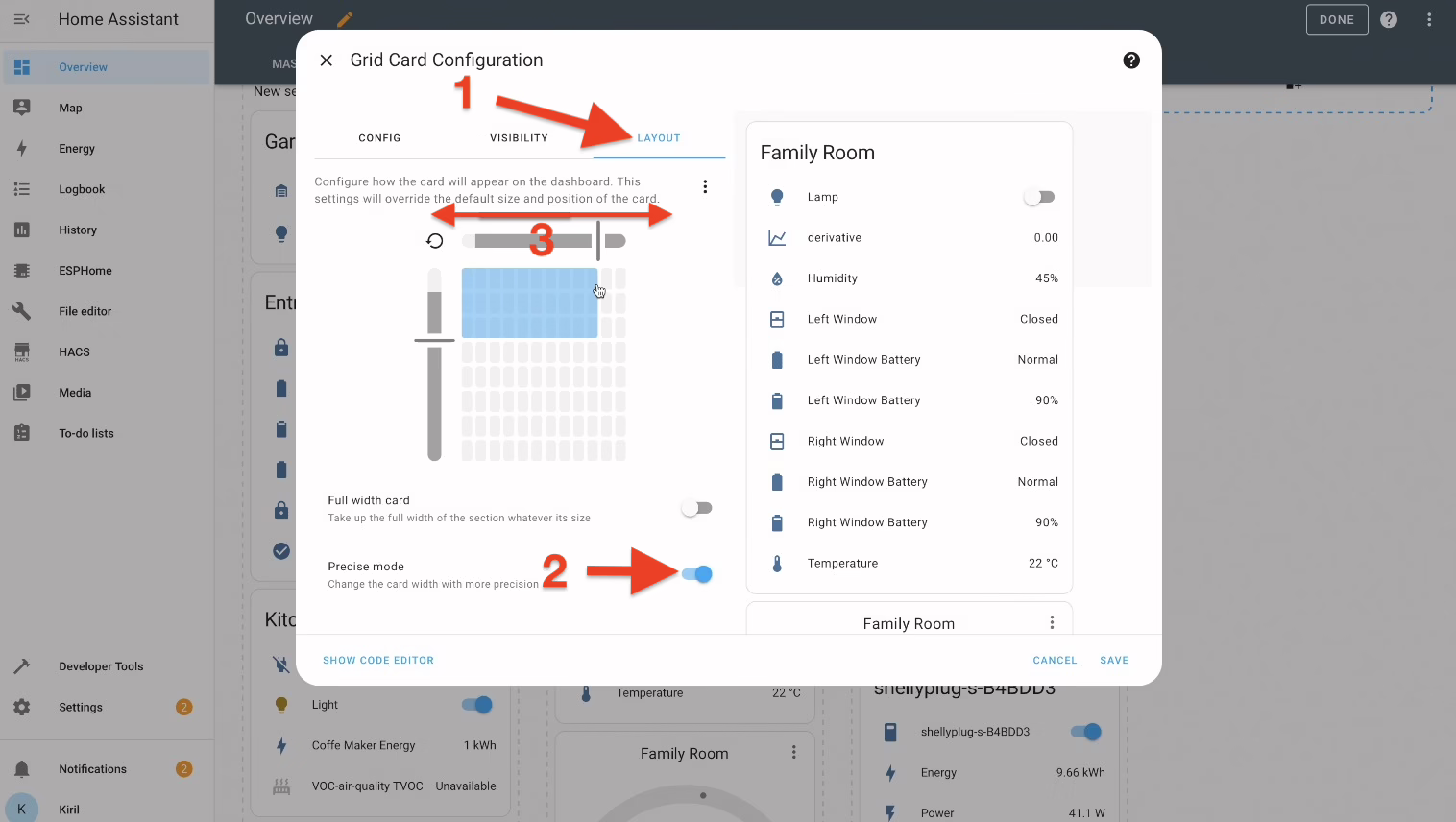1456x822 pixels.
Task: Close the Grid Card Configuration dialog
Action: [327, 60]
